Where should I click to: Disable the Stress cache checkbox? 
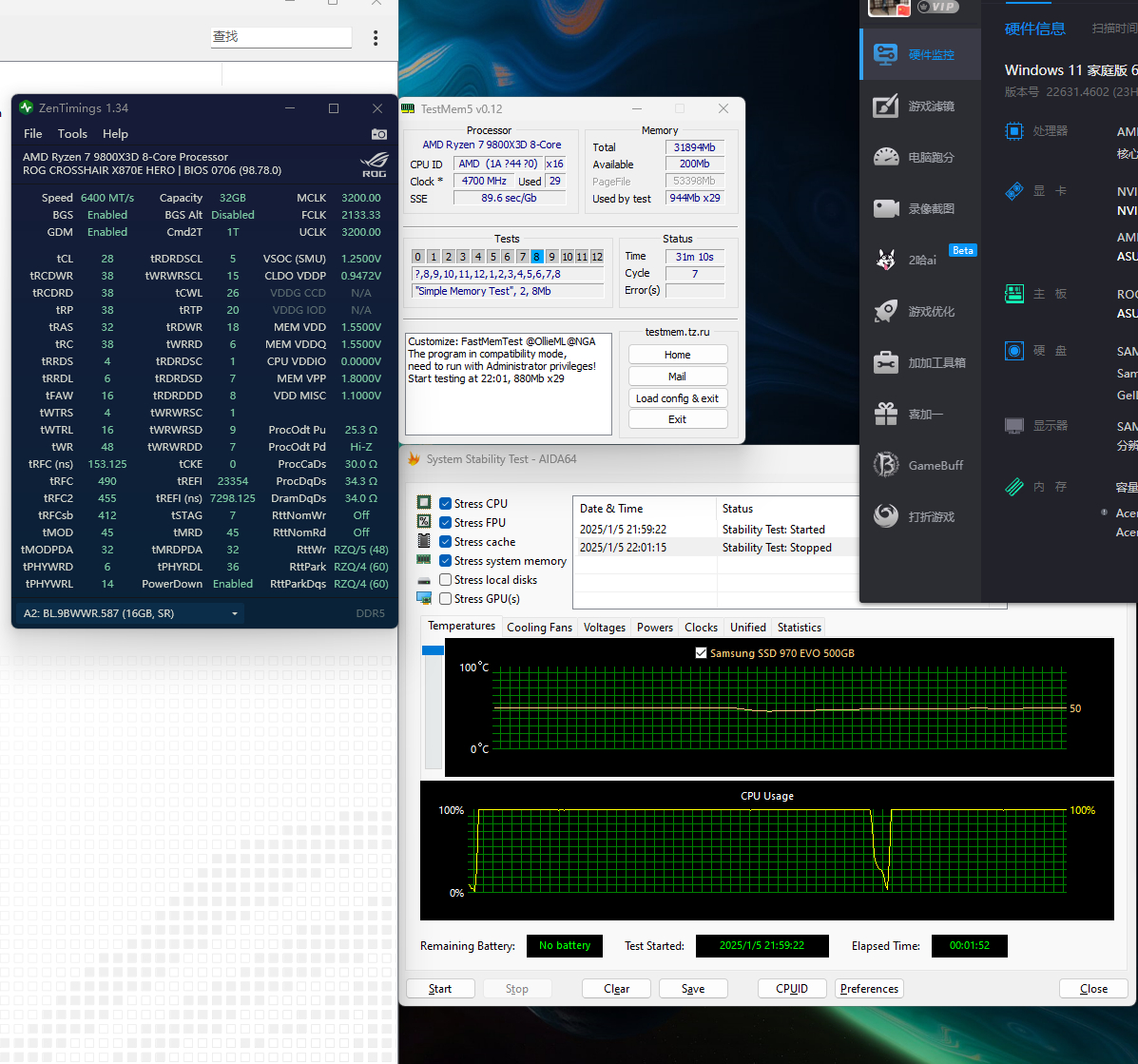click(446, 541)
